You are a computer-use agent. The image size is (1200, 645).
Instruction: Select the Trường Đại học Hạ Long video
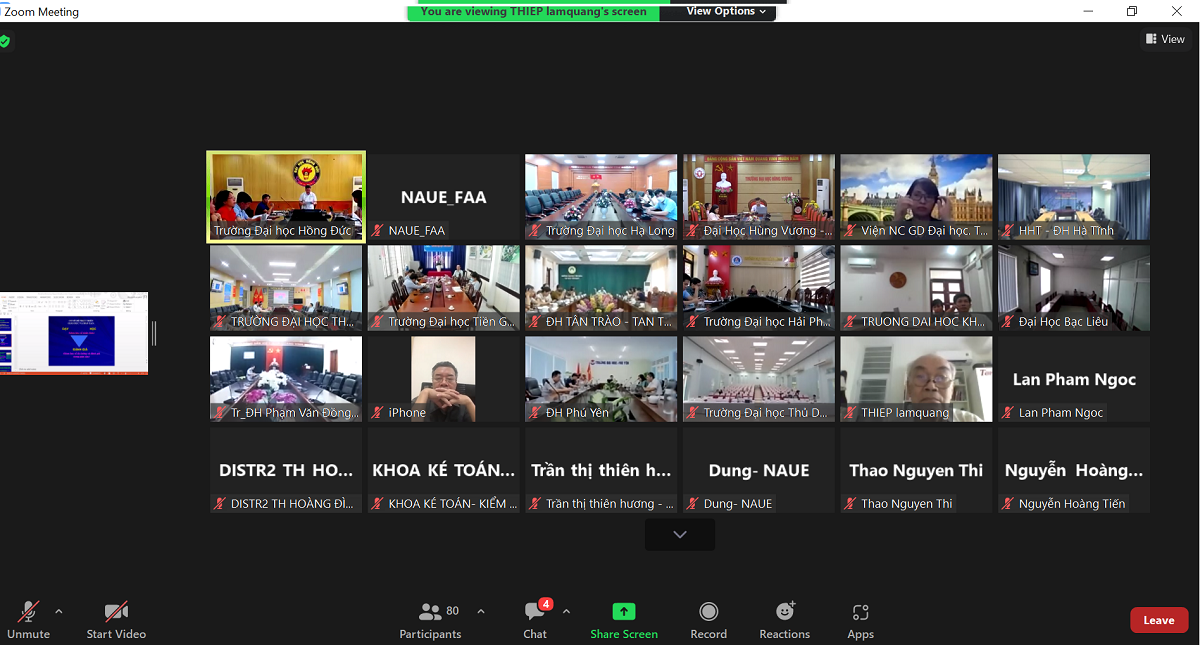(601, 197)
